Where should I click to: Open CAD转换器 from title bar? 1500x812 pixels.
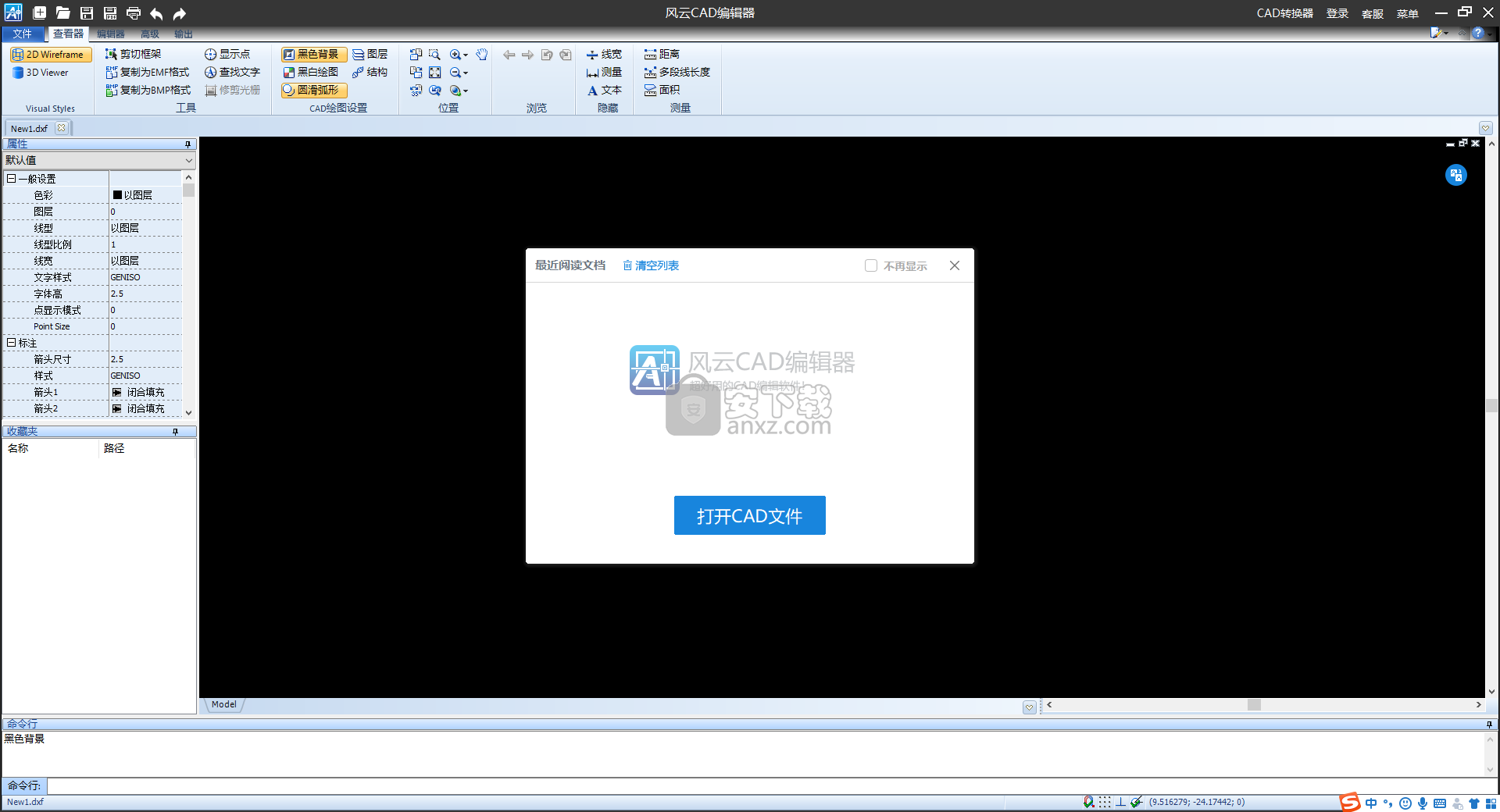tap(1284, 13)
